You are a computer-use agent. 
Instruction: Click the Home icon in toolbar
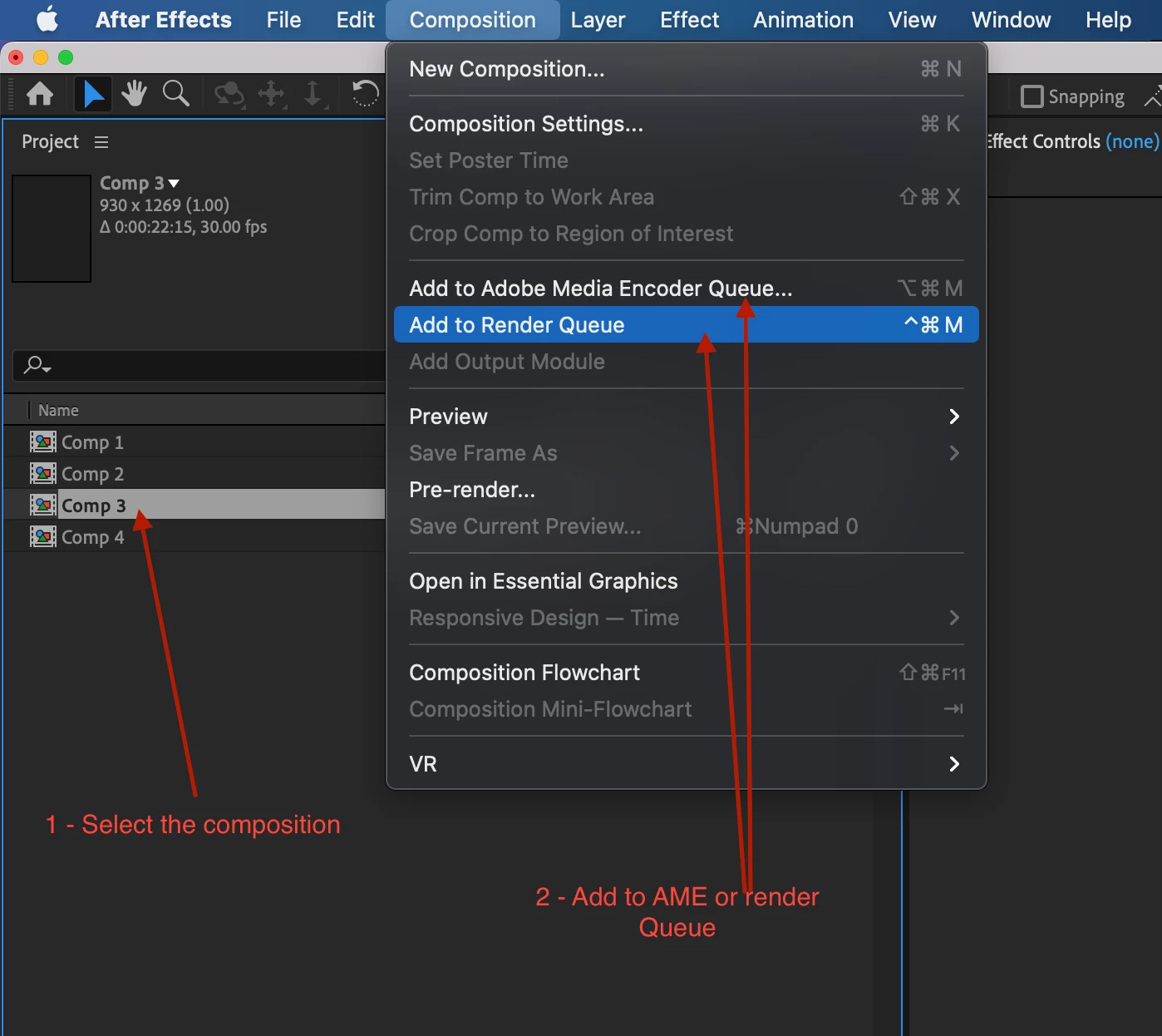40,94
